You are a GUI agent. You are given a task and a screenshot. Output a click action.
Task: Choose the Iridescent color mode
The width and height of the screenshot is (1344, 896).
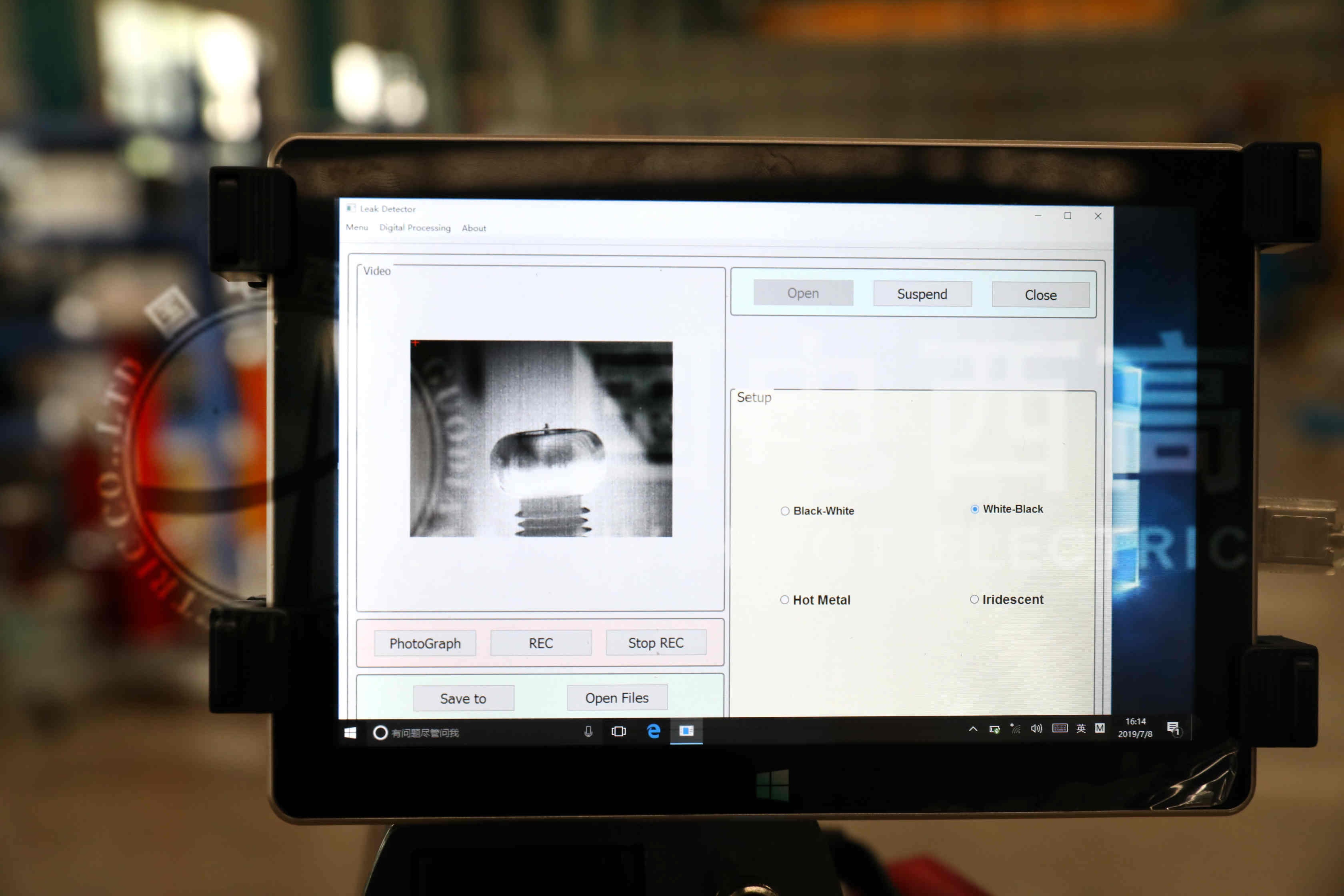coord(974,599)
